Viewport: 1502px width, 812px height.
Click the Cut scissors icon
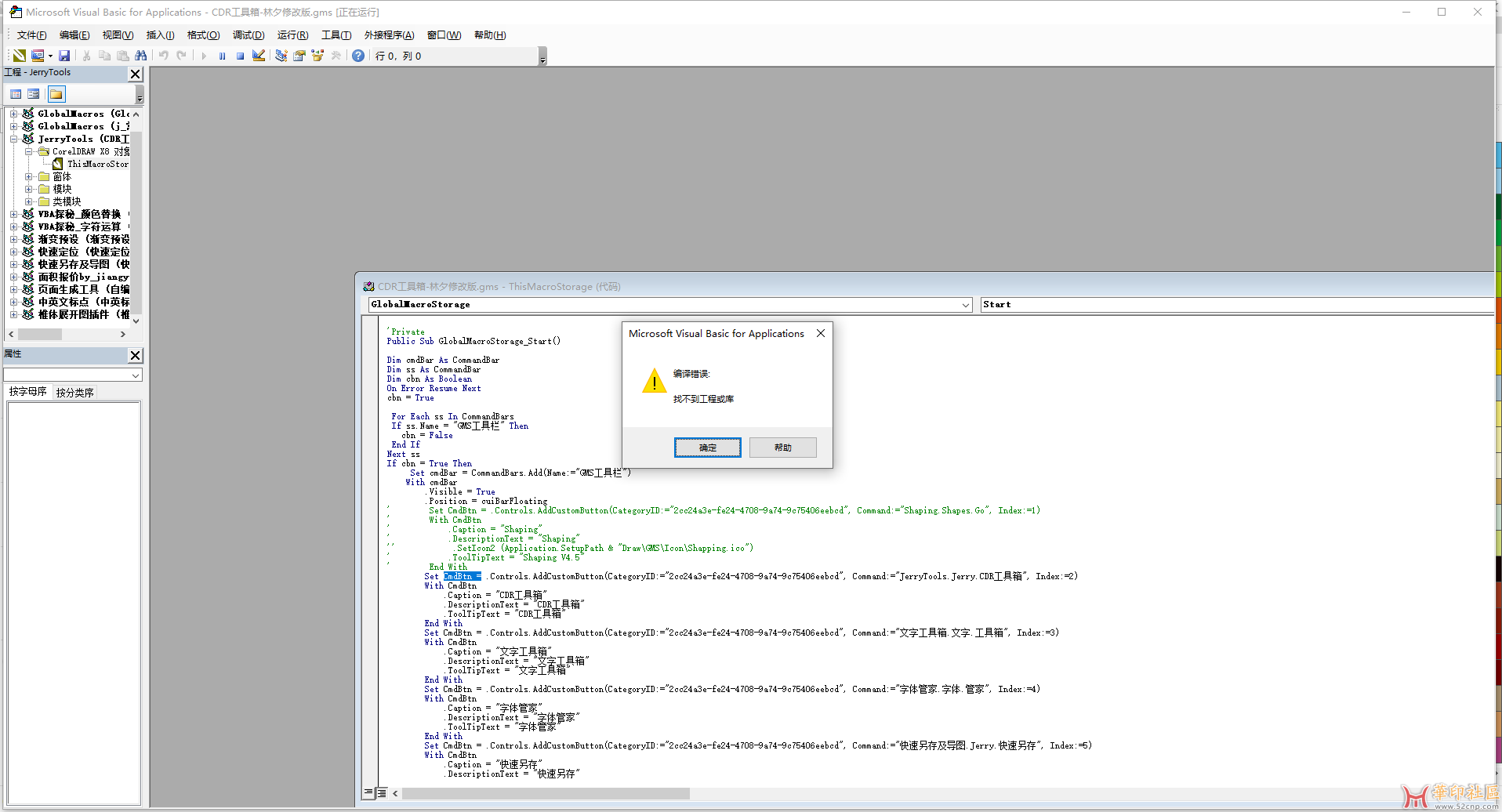pyautogui.click(x=86, y=56)
